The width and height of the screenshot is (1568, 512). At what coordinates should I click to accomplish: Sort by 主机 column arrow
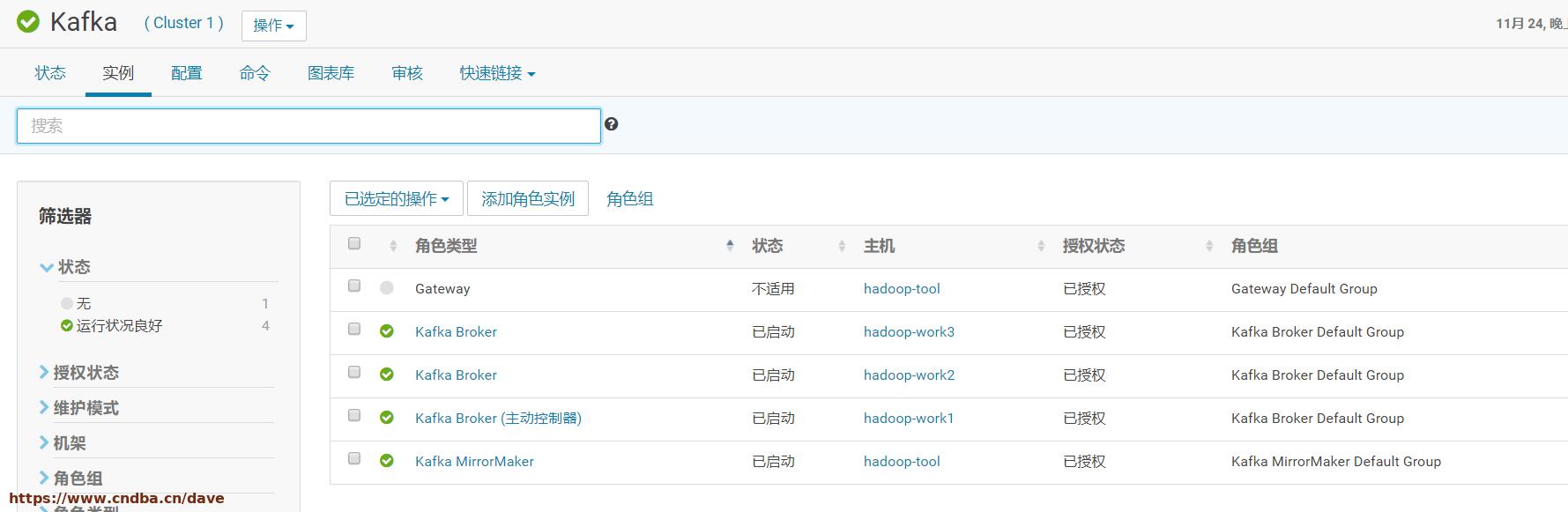pos(1041,247)
